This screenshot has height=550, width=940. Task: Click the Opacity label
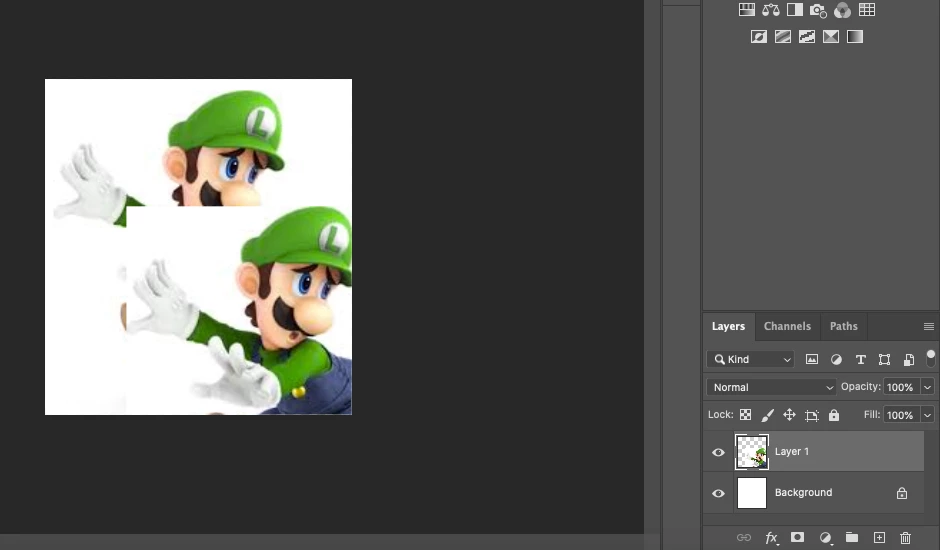pos(860,387)
